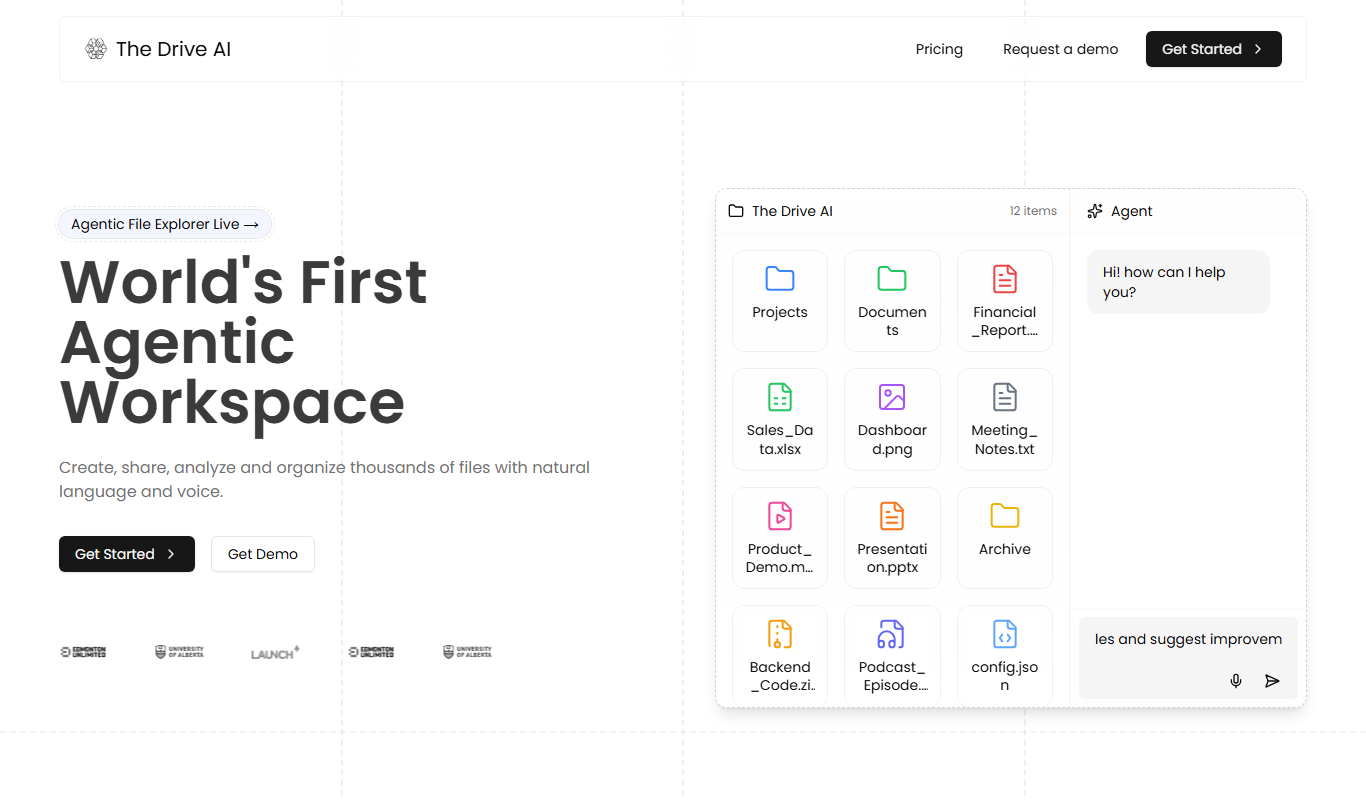Click The Drive AI logo icon in header

(x=95, y=49)
